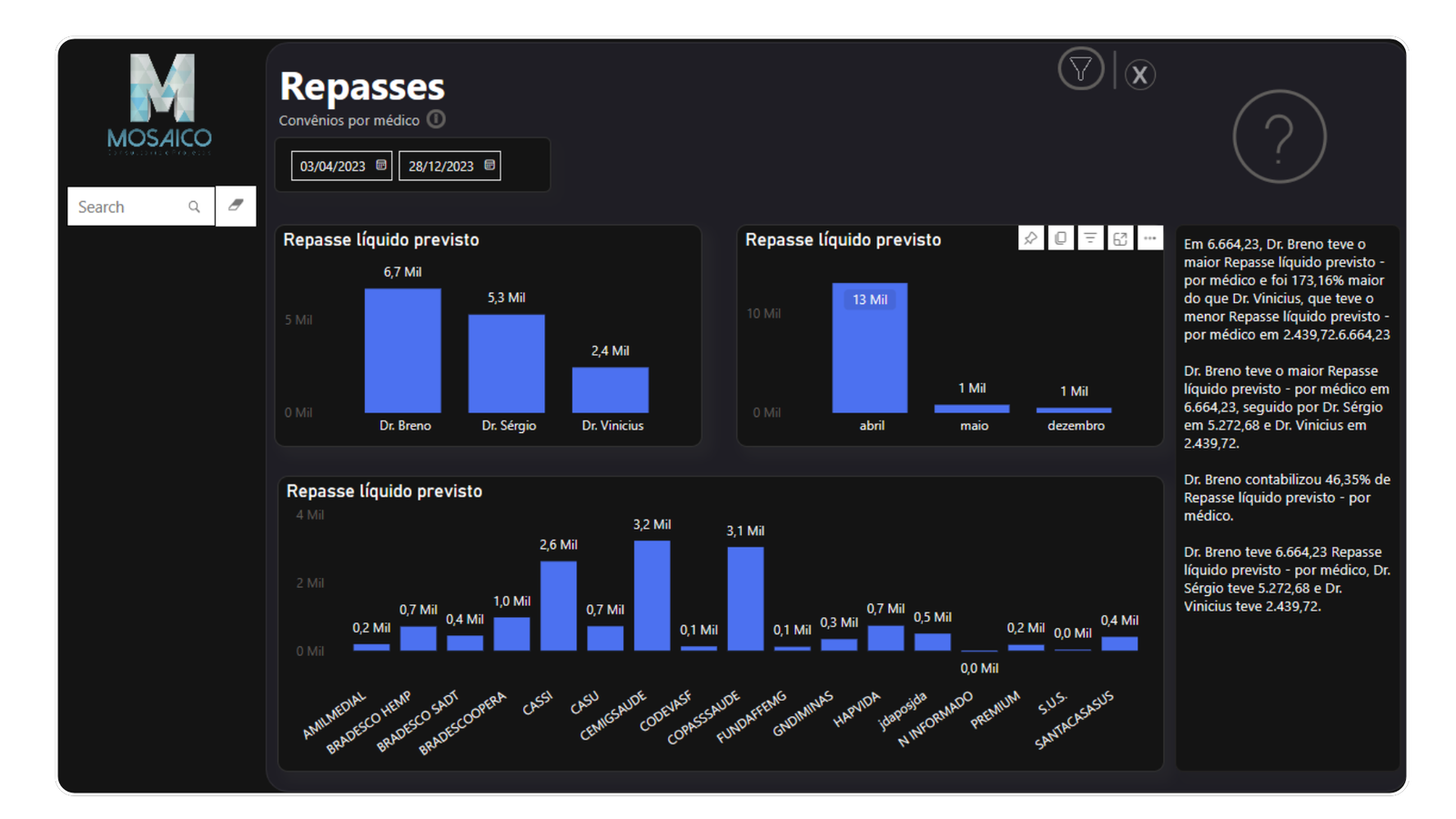This screenshot has width=1456, height=819.
Task: Click the eraser icon next to Search
Action: [236, 206]
